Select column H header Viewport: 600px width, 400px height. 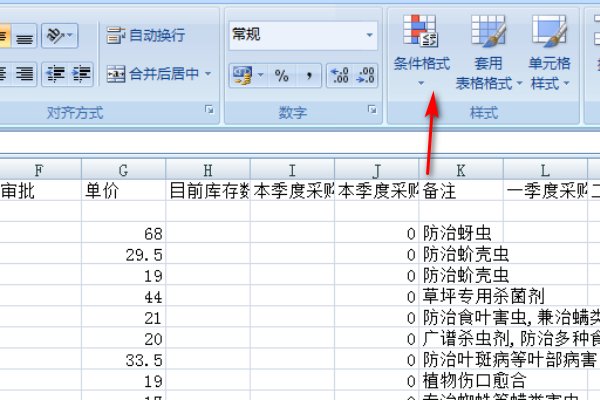click(208, 170)
